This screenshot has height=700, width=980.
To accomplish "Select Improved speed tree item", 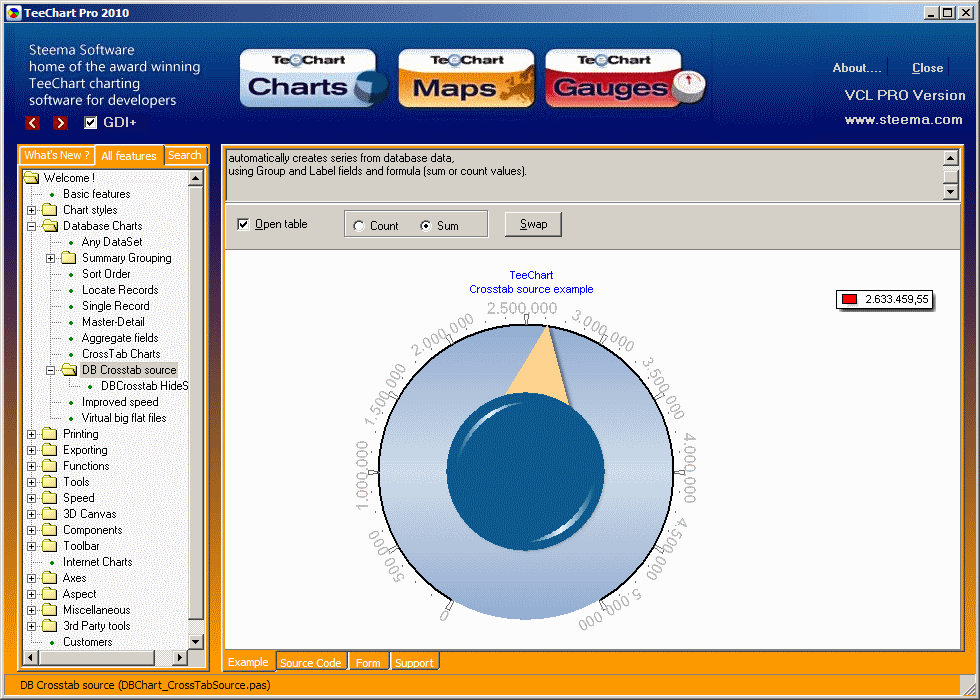I will (x=120, y=402).
